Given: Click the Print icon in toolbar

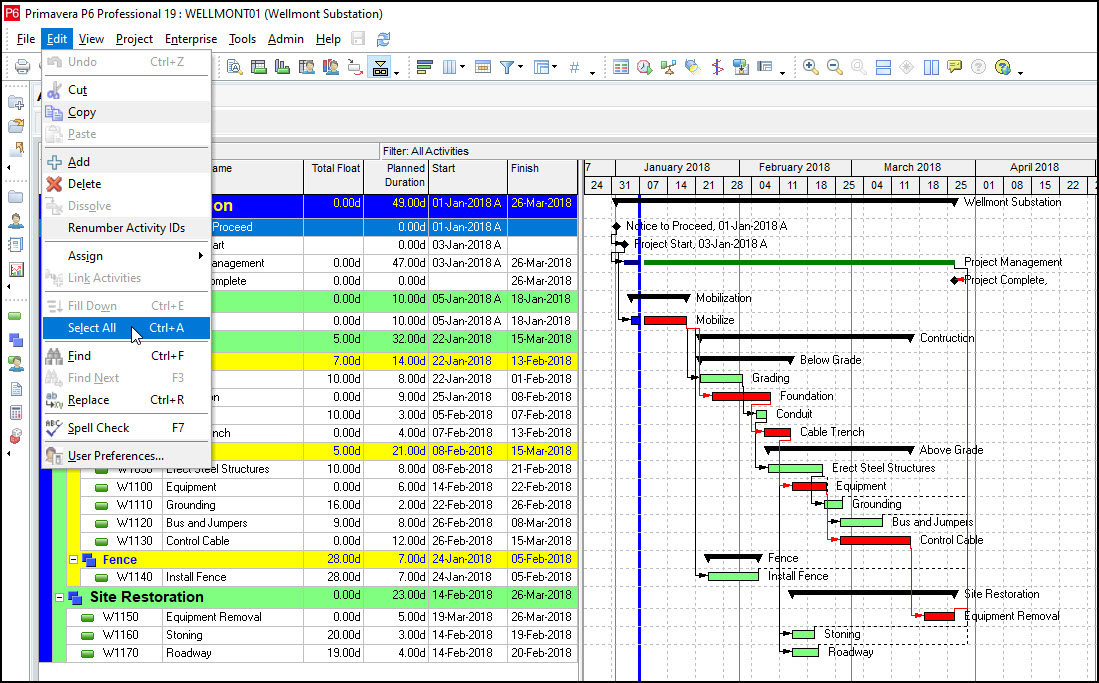Looking at the screenshot, I should [22, 67].
